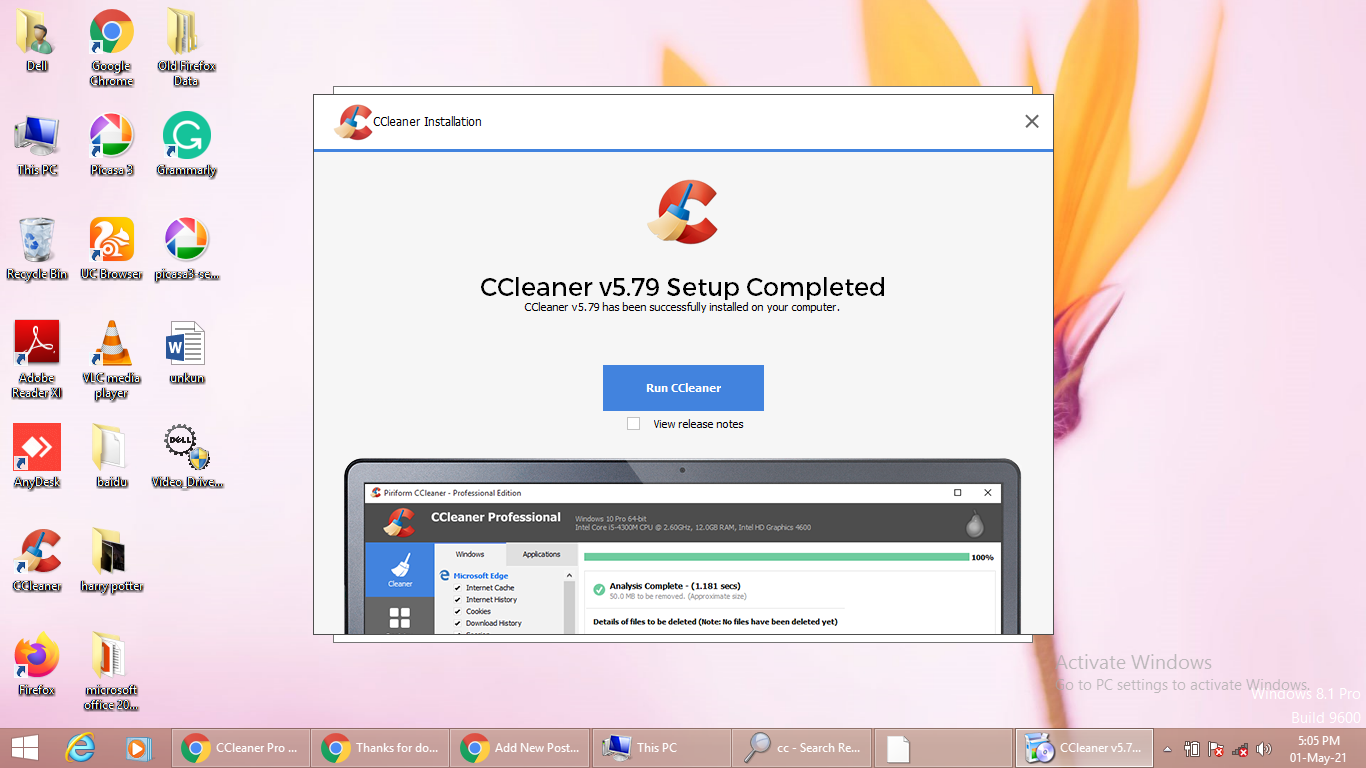Select CCleaner v5.7... installer taskbar button
Image resolution: width=1366 pixels, height=768 pixels.
1083,748
